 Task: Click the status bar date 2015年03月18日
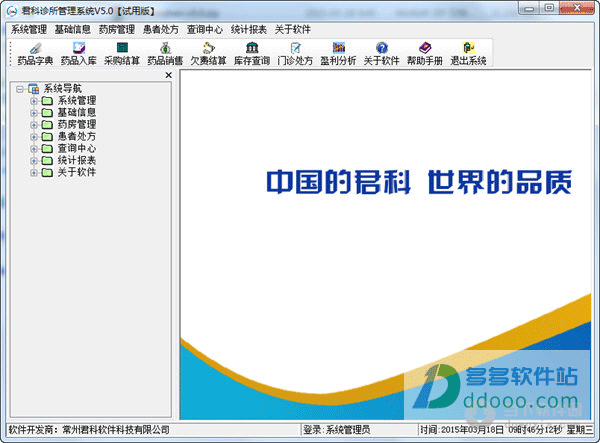point(473,430)
